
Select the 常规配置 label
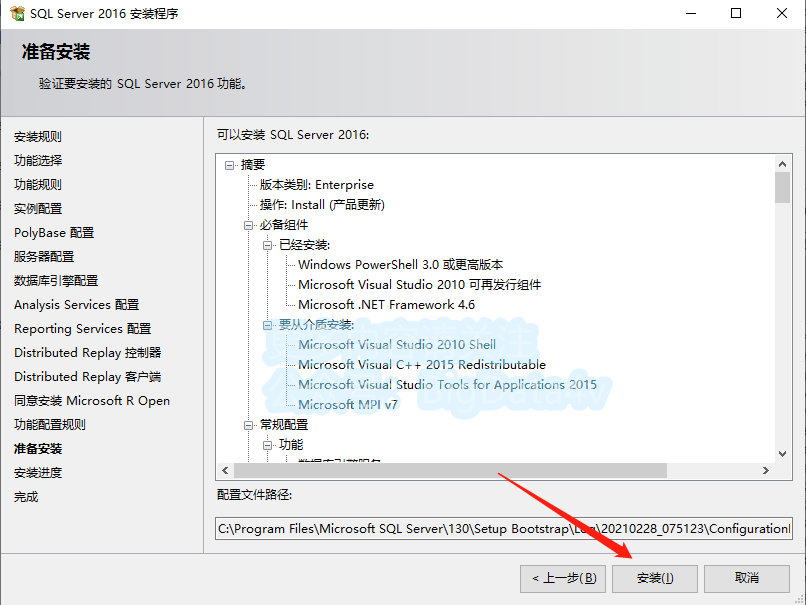pyautogui.click(x=284, y=425)
